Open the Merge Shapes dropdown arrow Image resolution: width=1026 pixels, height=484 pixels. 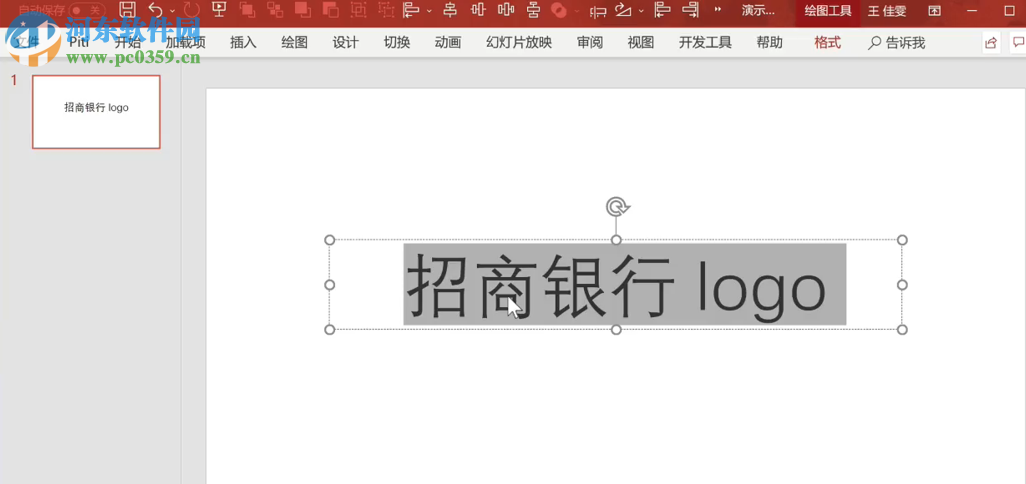(x=576, y=10)
